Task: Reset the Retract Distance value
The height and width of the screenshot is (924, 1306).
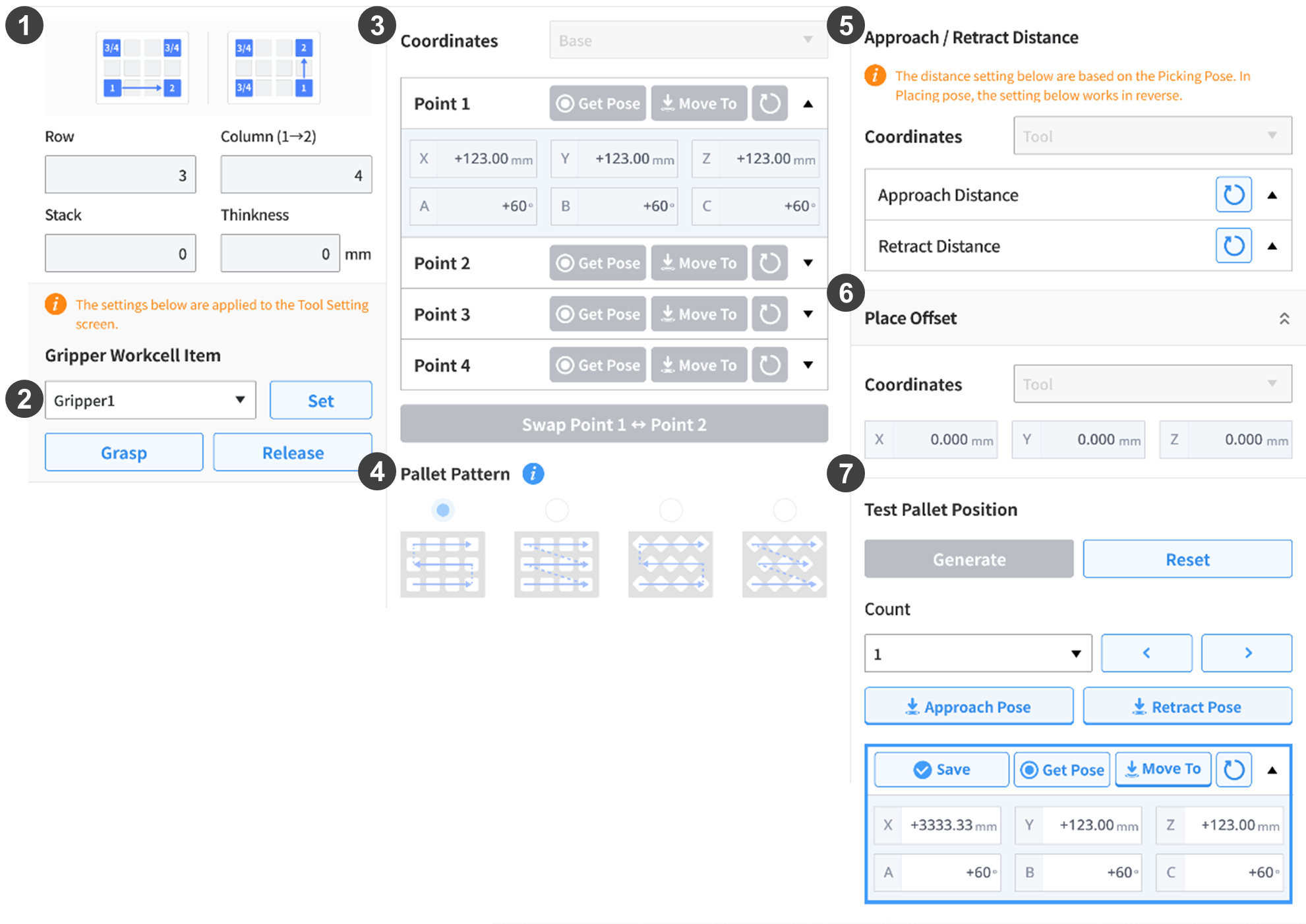Action: pos(1233,246)
